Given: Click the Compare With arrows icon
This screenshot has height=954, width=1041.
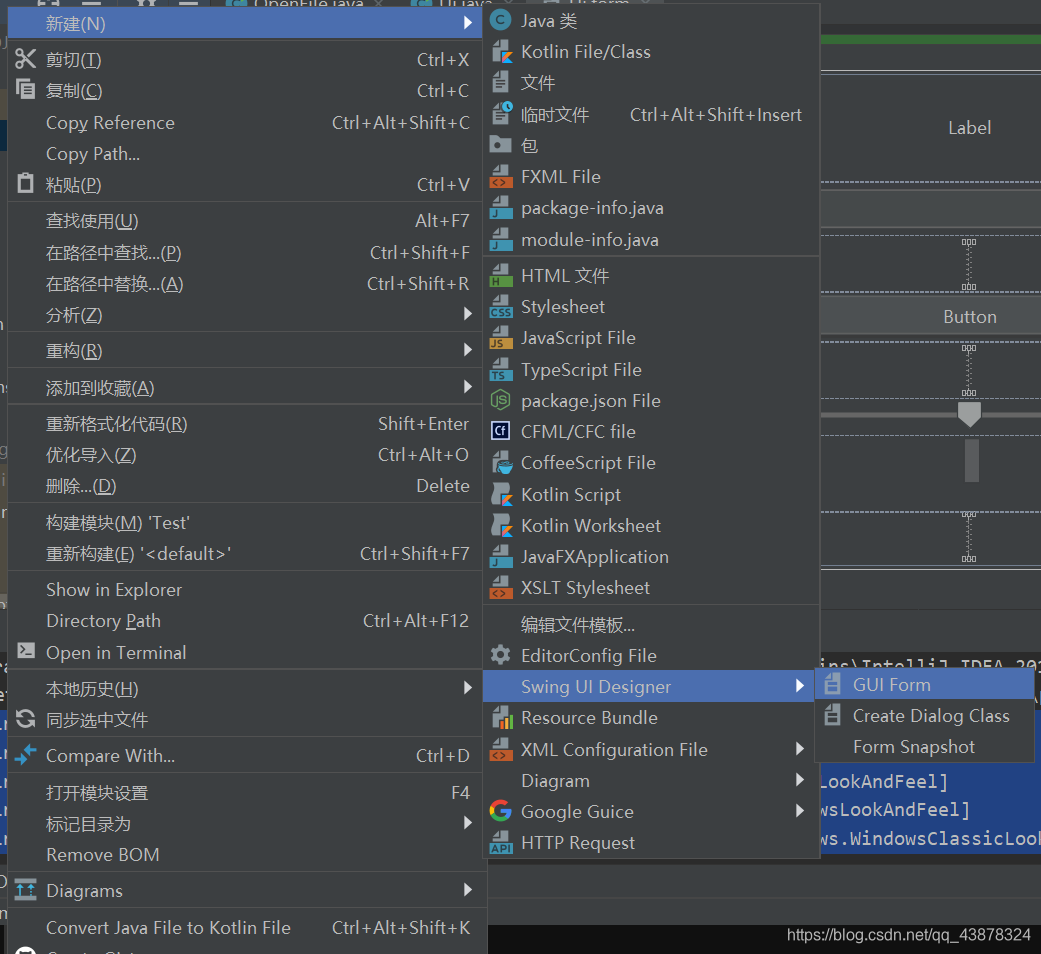Looking at the screenshot, I should coord(25,755).
